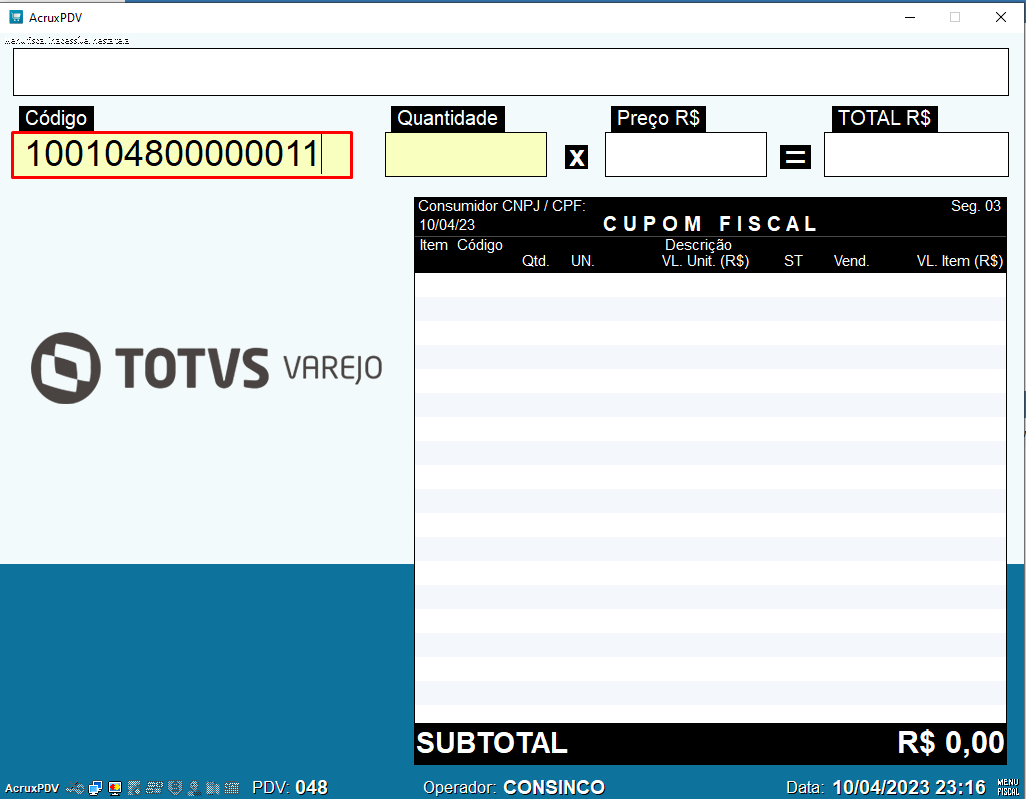Click the AcruxPDV cart icon in title bar
This screenshot has width=1026, height=799.
16,17
